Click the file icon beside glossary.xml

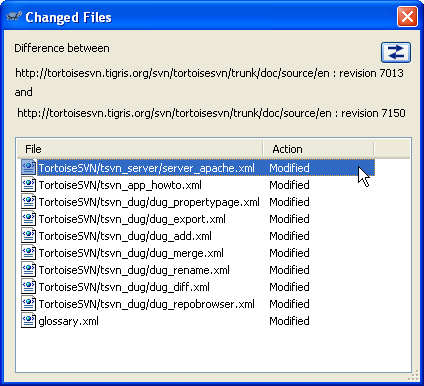[x=28, y=321]
